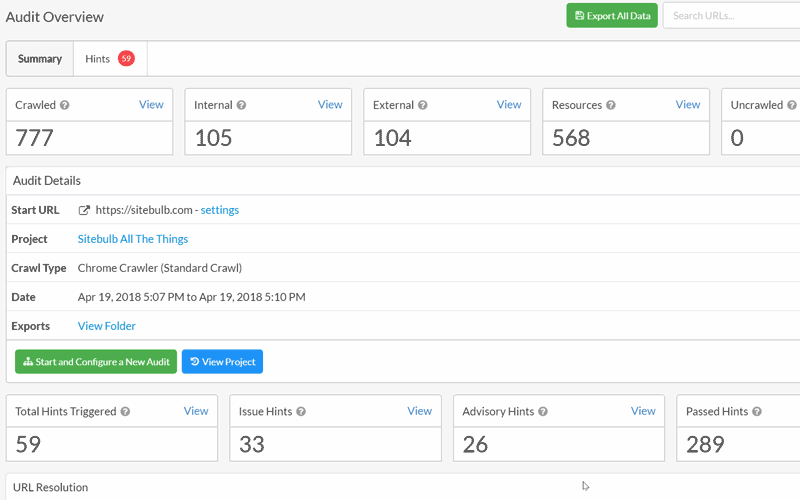This screenshot has width=800, height=500.
Task: Focus the Search URLs input field
Action: click(732, 16)
